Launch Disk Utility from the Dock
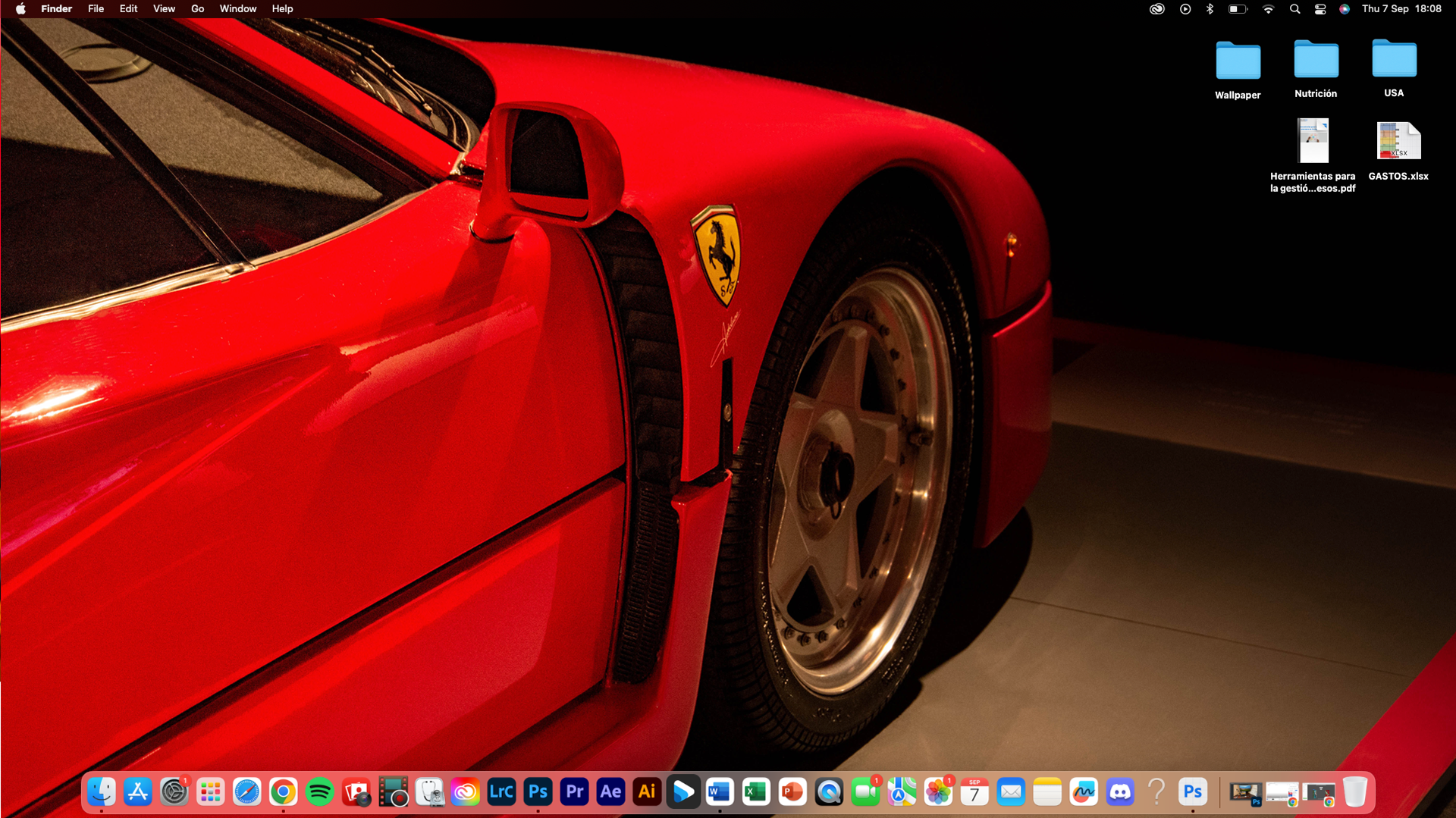 tap(429, 792)
